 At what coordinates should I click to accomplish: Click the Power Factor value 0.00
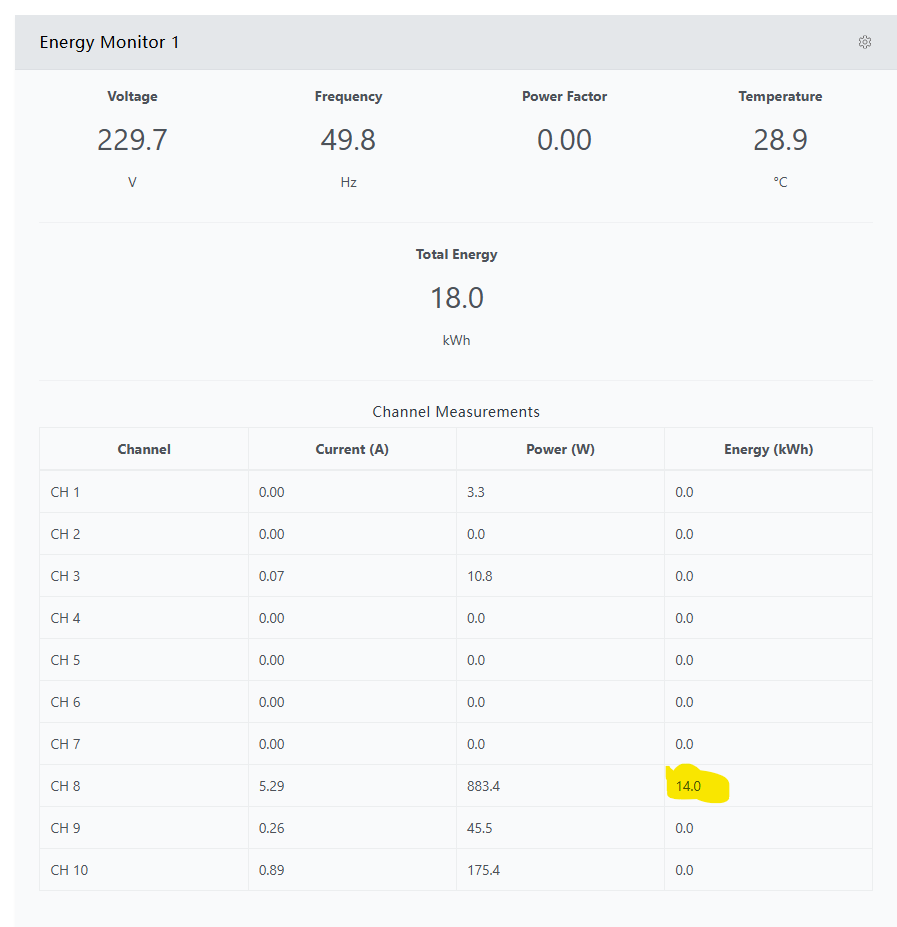coord(564,140)
